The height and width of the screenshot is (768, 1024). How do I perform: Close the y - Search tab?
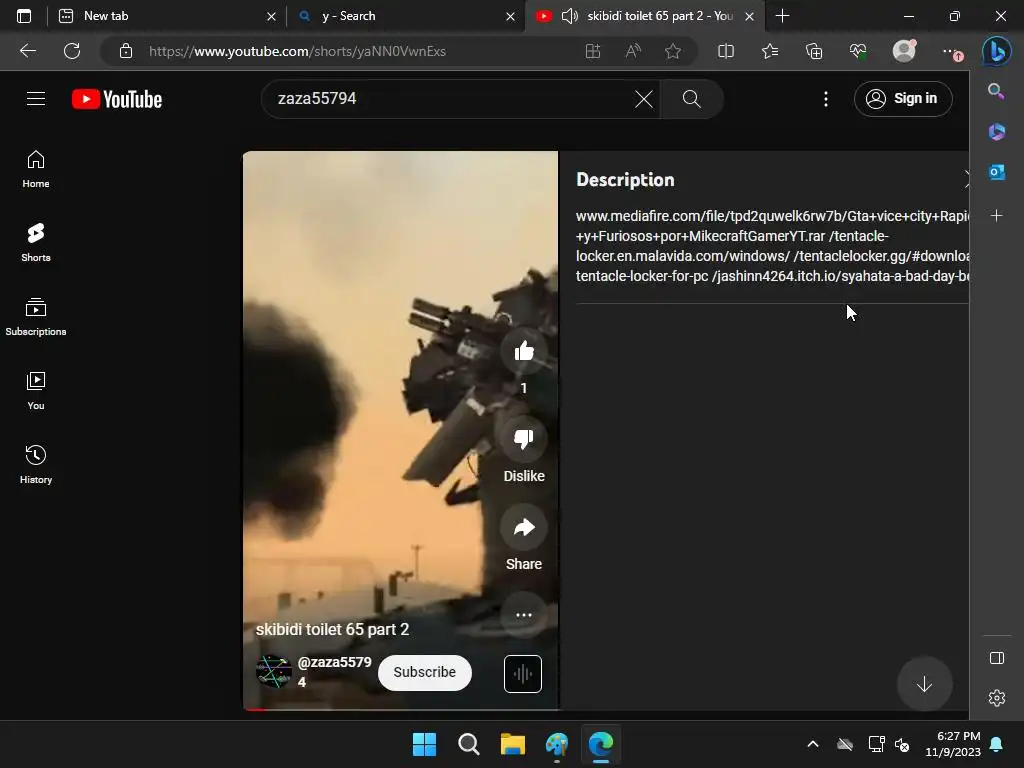click(x=511, y=16)
